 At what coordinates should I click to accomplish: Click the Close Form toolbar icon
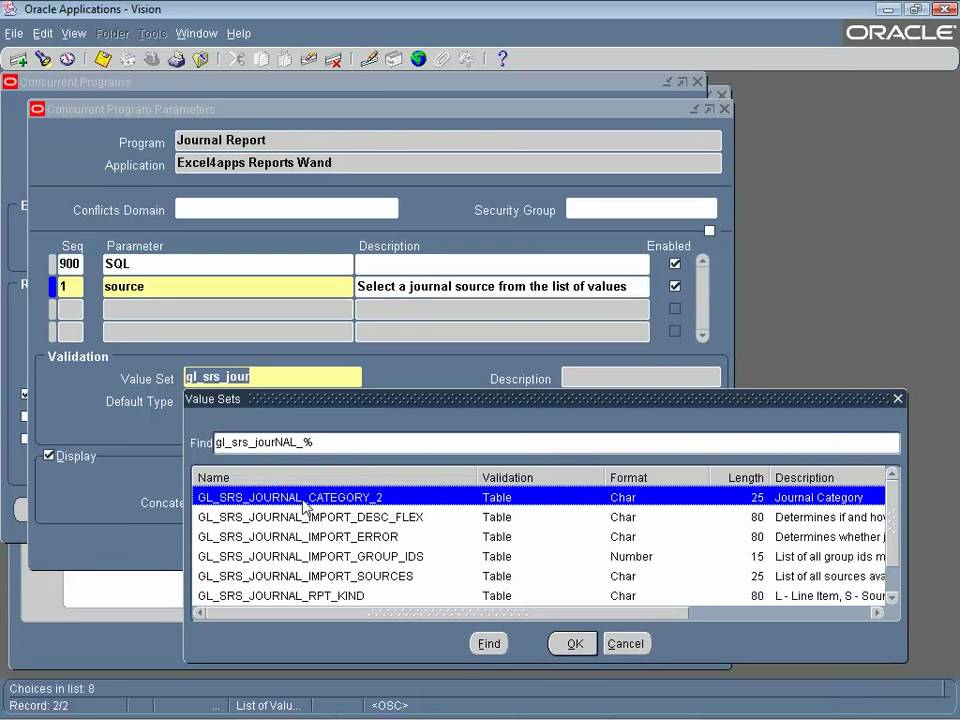200,59
